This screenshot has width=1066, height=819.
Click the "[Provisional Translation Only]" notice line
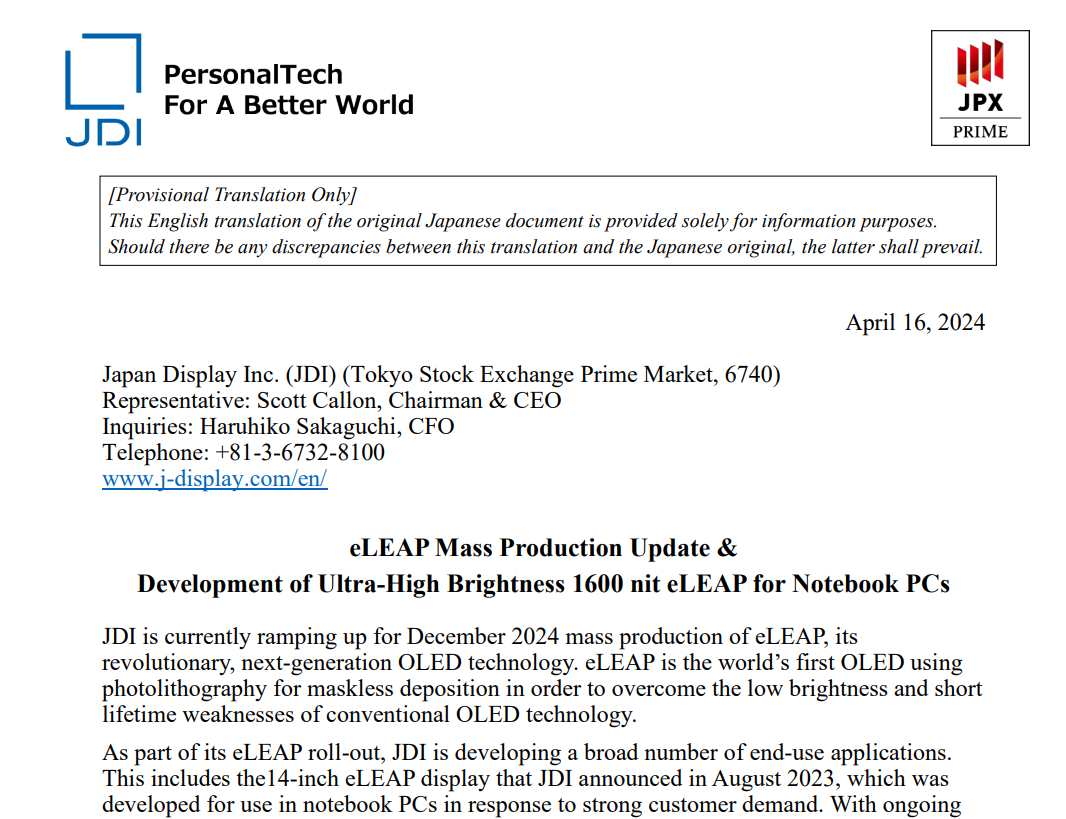(x=232, y=195)
